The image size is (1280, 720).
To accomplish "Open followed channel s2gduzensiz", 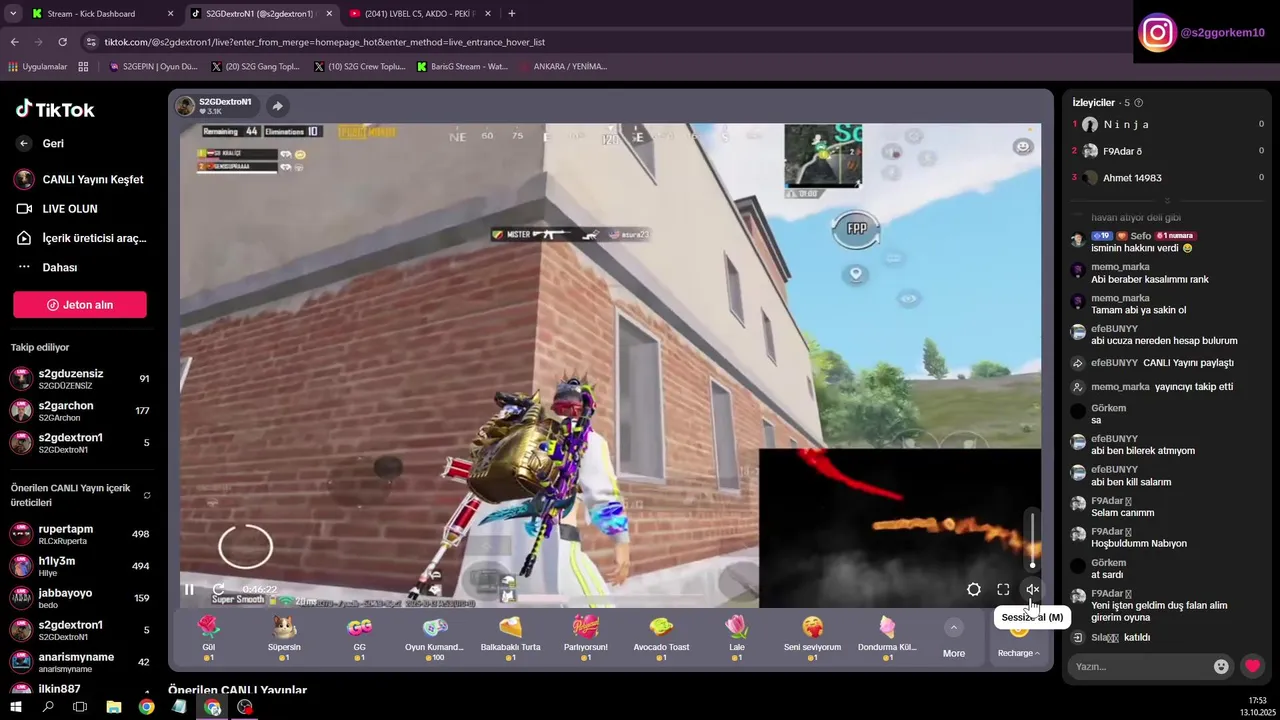I will pos(80,379).
